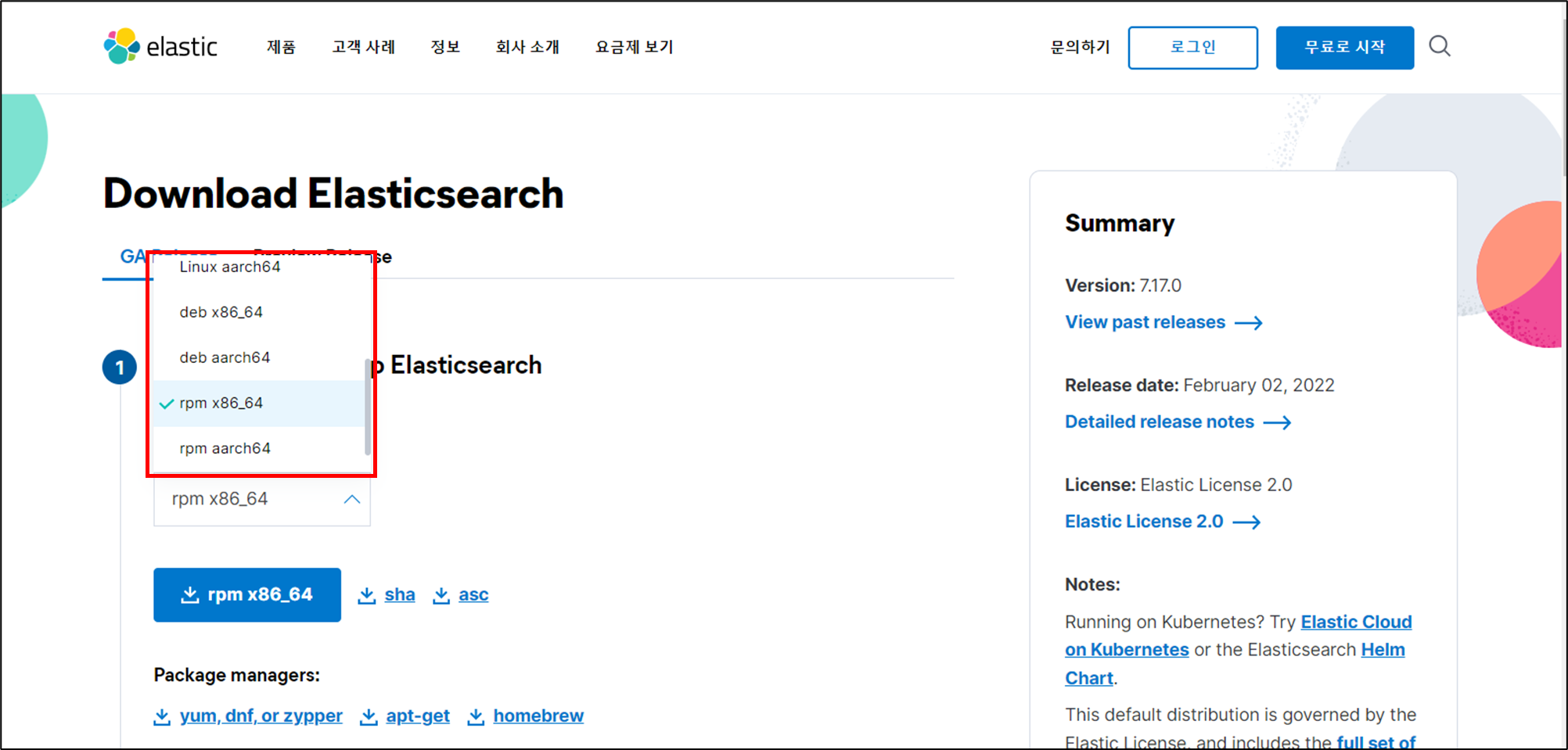Open the 'full set of' link
The height and width of the screenshot is (750, 1568).
coord(1376,741)
